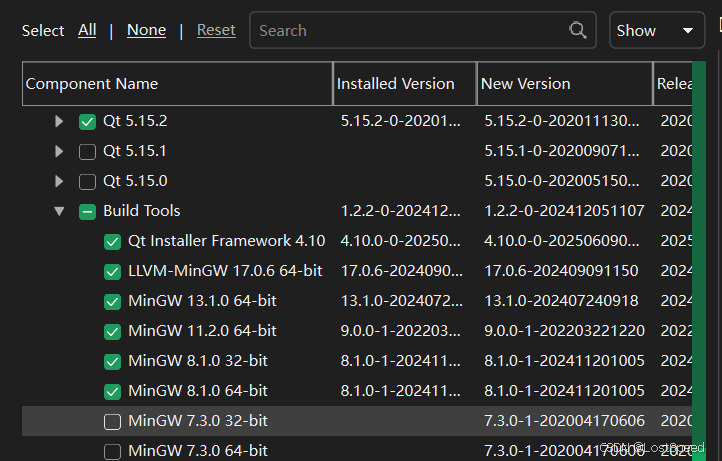Click new version 4.10.0-0-202506090... cell
722x461 pixels.
point(561,241)
